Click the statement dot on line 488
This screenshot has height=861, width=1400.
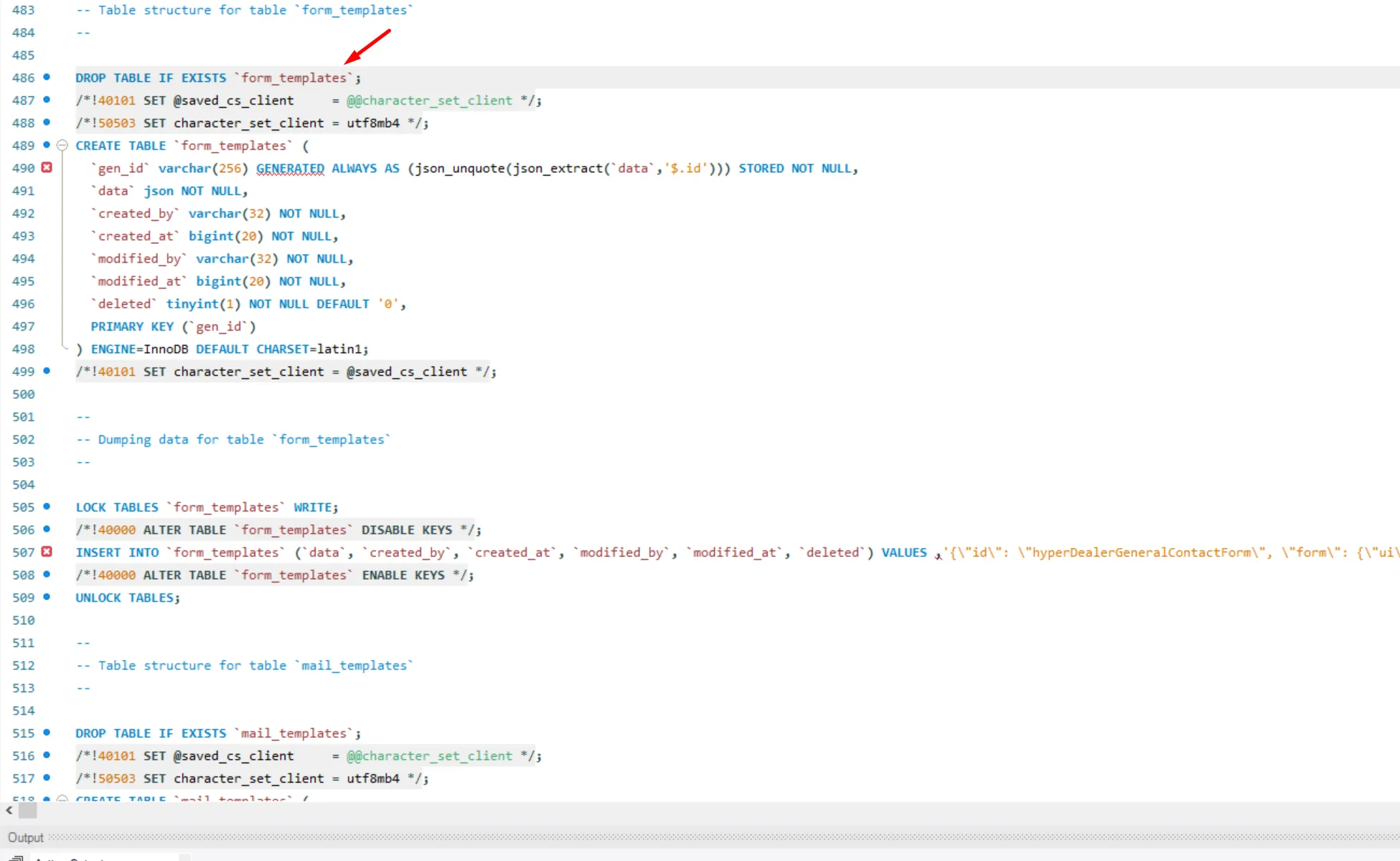[47, 122]
